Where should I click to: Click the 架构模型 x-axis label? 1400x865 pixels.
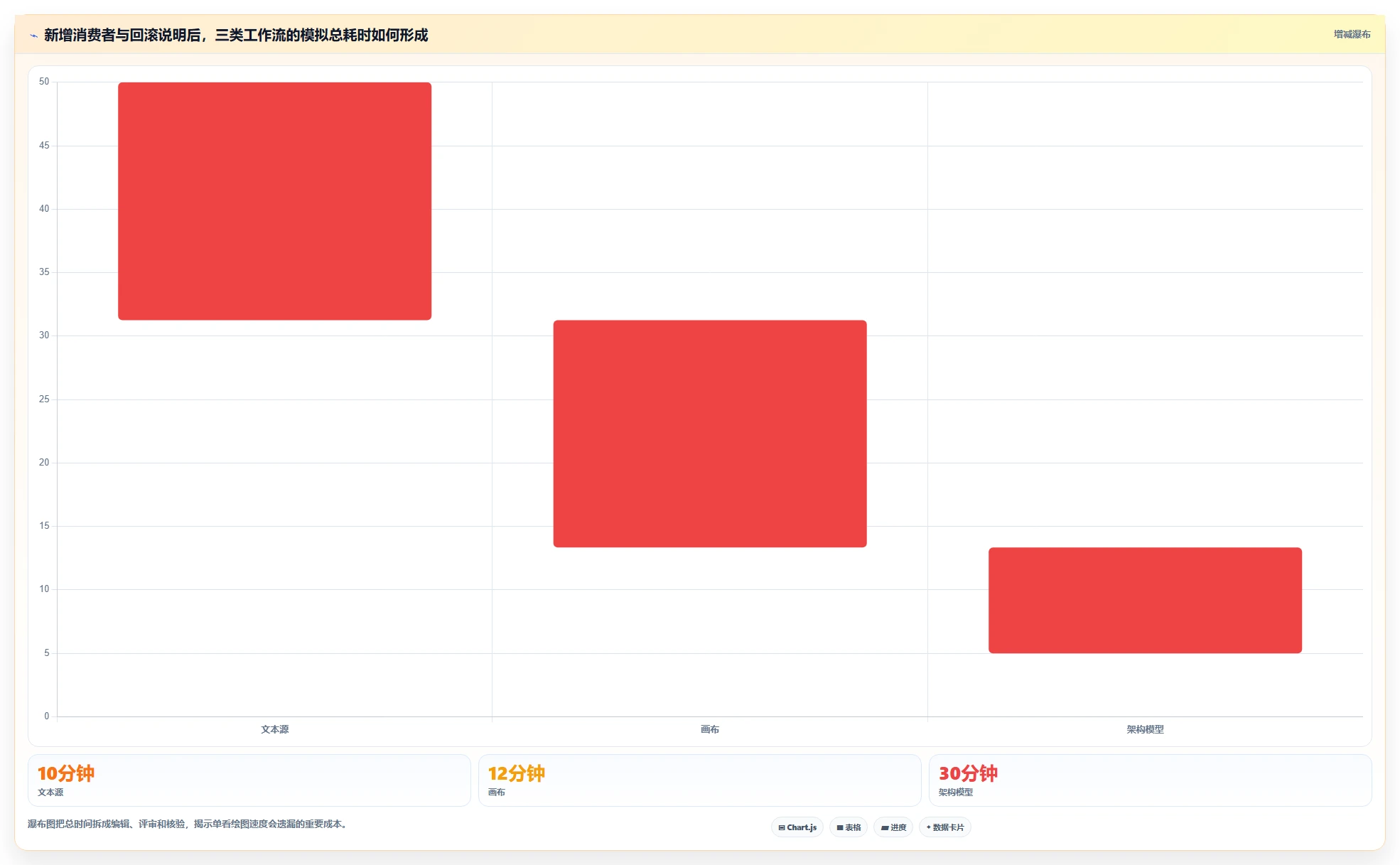click(x=1145, y=729)
